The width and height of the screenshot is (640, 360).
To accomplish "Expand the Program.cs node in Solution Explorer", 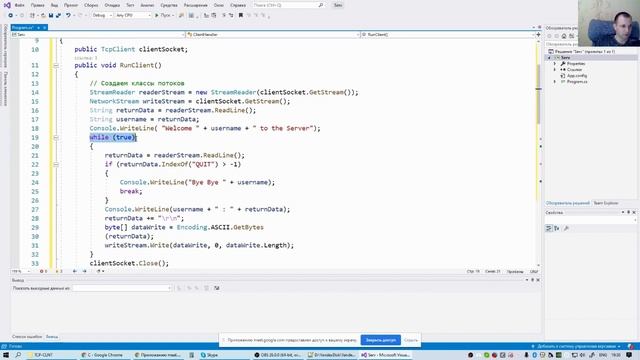I will tap(555, 82).
